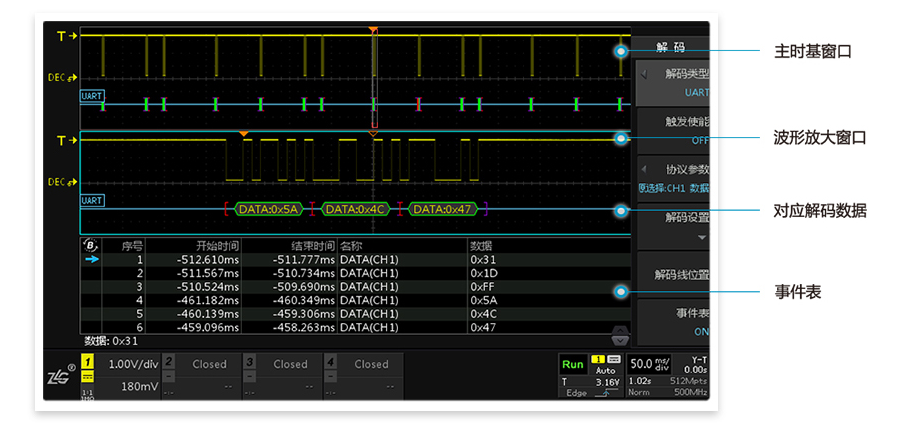Viewport: 898px width, 428px height.
Task: Click the DEC marker in main timebase window
Action: (x=63, y=77)
